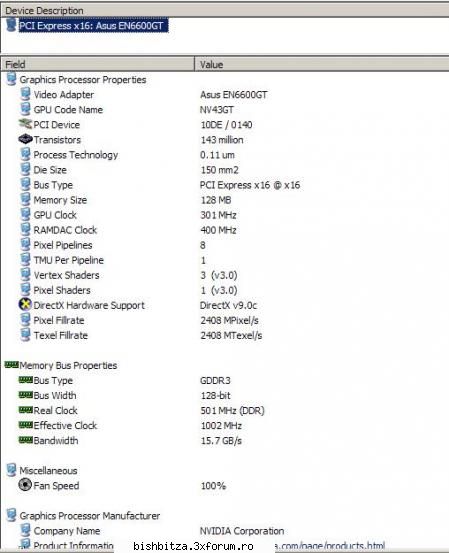Click the GPU Clock row icon
The image size is (449, 553).
pos(25,214)
